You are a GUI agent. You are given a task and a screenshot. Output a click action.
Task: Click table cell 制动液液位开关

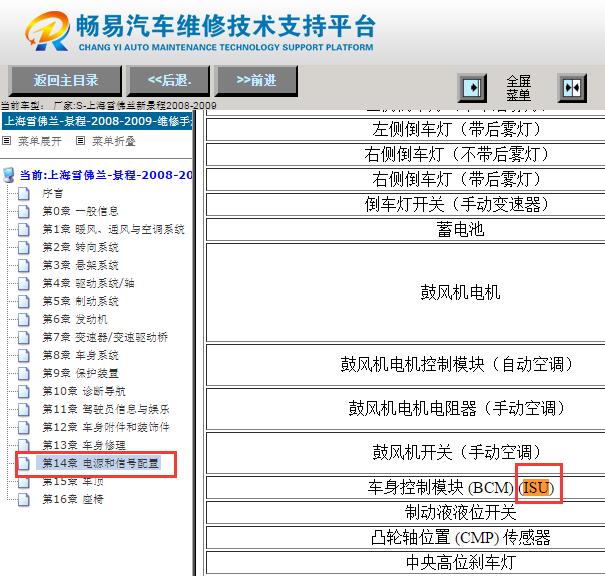pyautogui.click(x=406, y=513)
